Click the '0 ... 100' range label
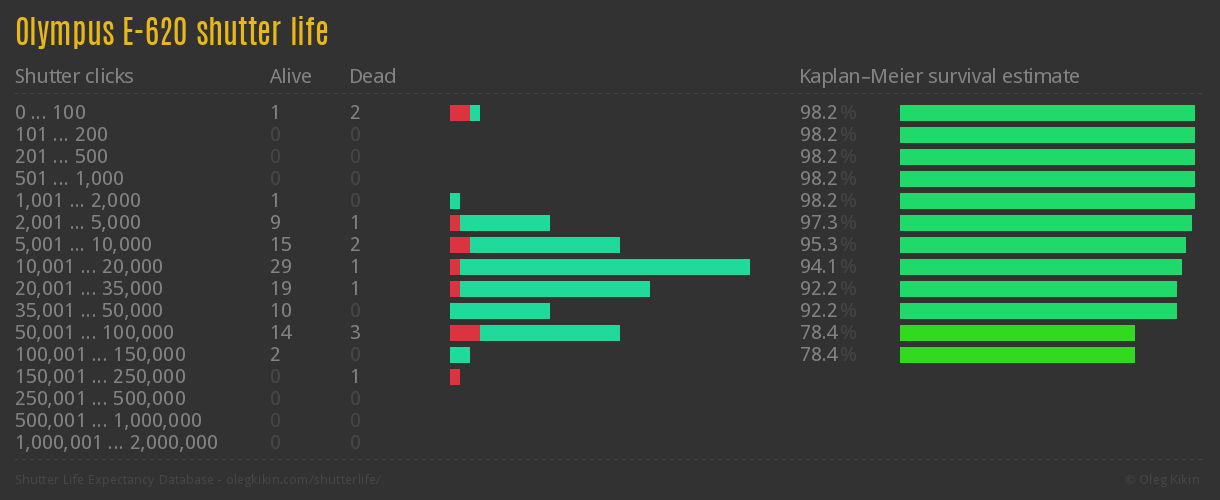 point(50,113)
